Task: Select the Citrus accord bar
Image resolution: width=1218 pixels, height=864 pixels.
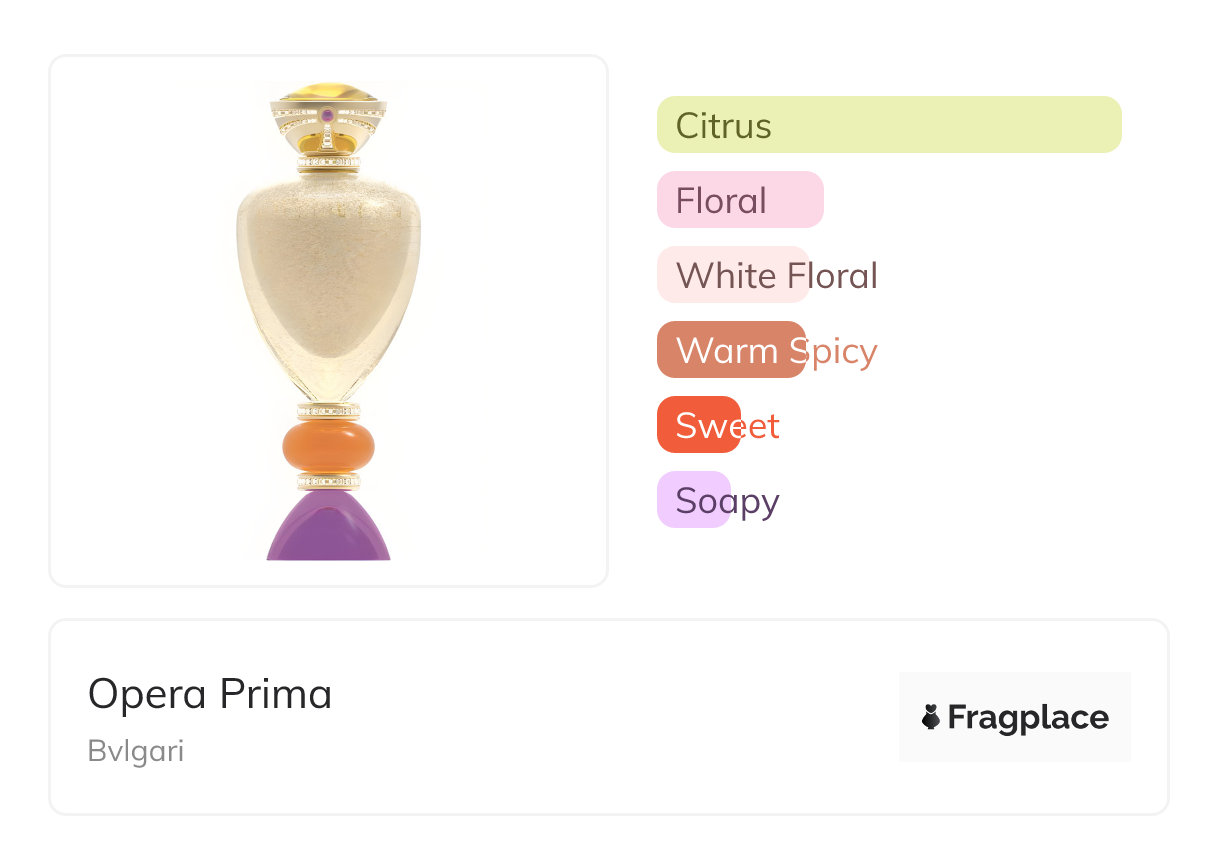Action: [889, 125]
